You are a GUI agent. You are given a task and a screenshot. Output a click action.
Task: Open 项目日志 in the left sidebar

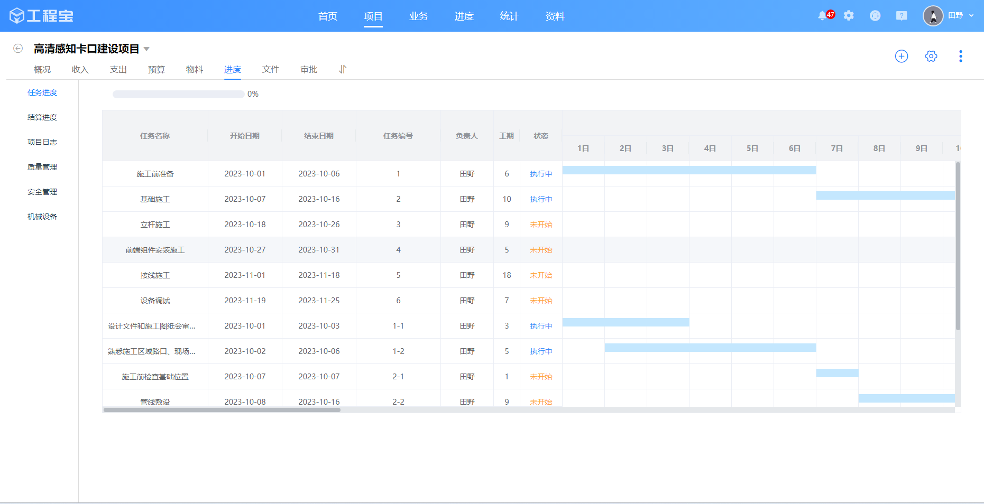click(42, 142)
